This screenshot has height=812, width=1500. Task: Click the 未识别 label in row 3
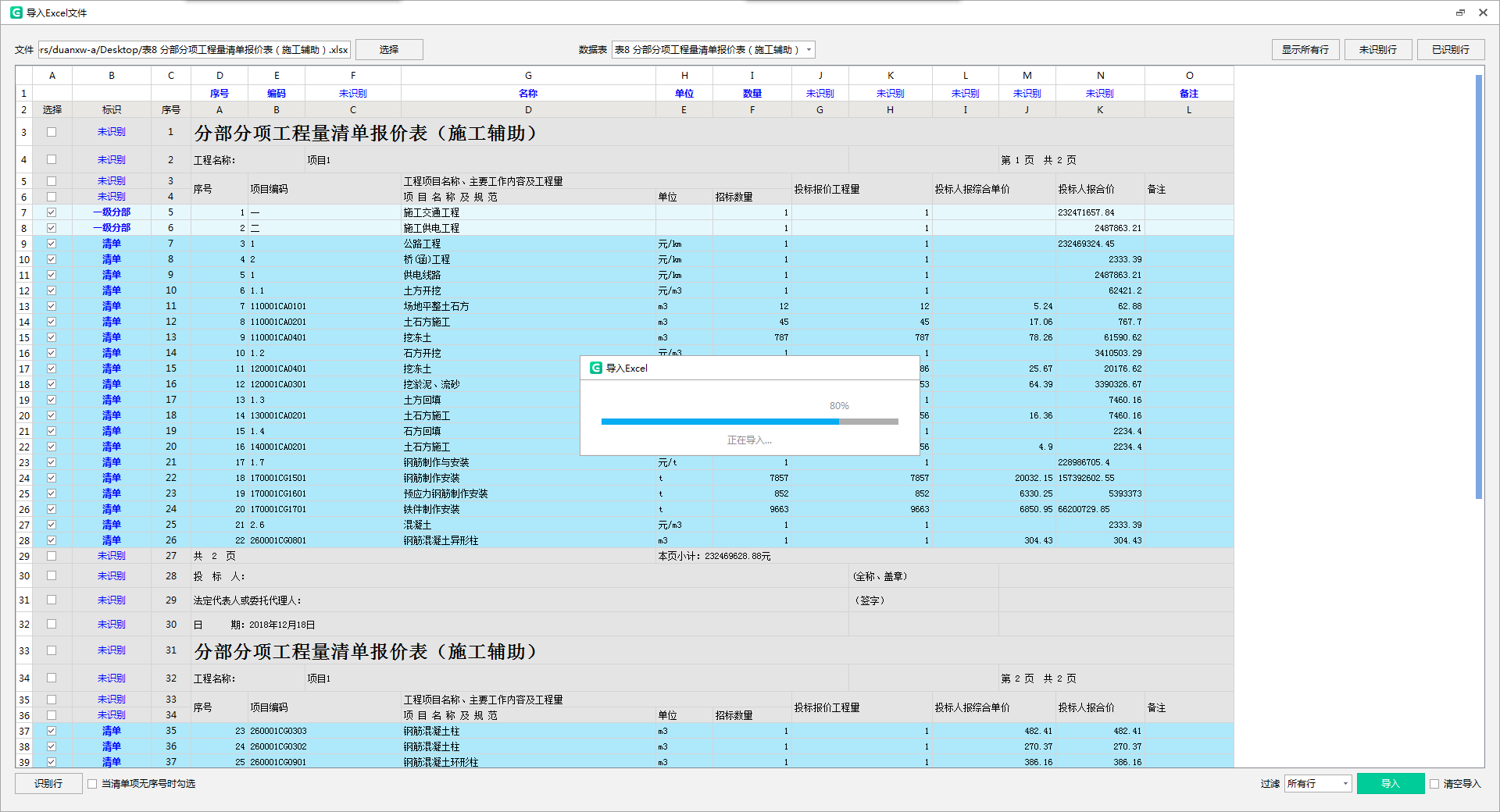[x=112, y=132]
